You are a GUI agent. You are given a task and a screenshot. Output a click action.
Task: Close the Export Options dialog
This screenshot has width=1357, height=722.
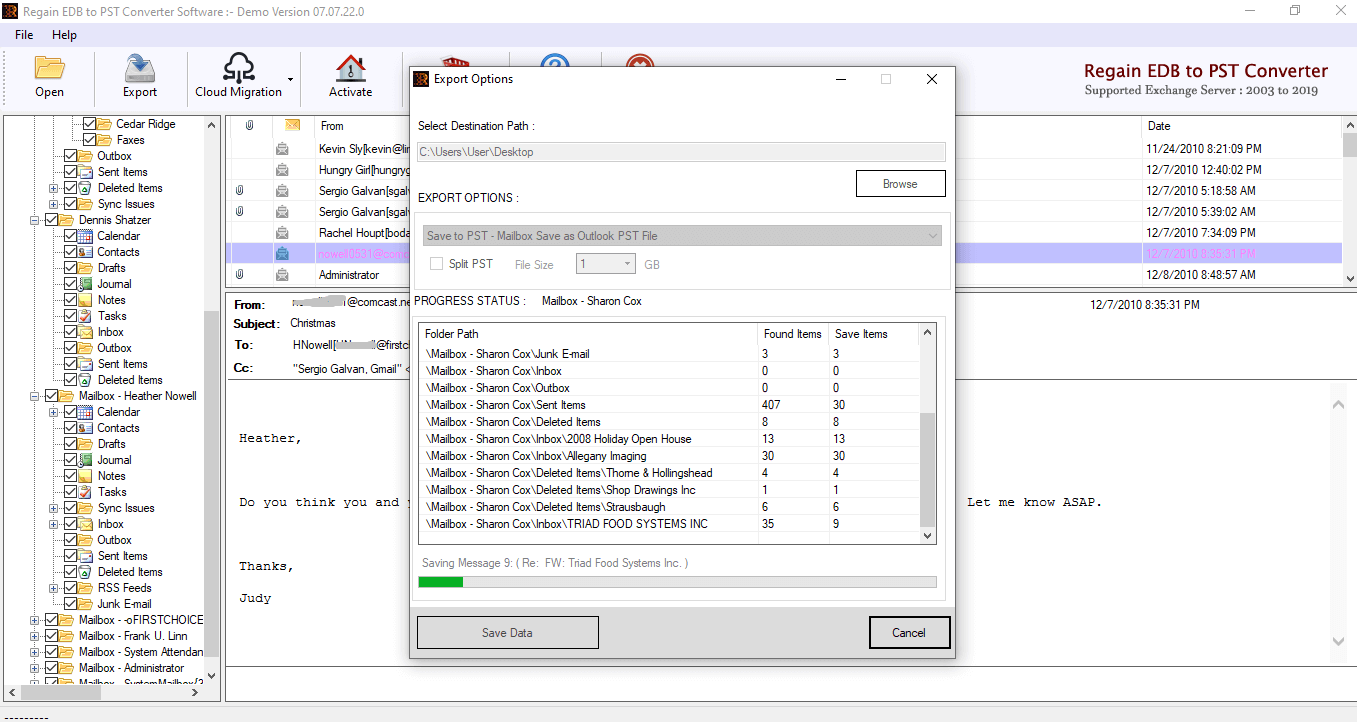931,79
